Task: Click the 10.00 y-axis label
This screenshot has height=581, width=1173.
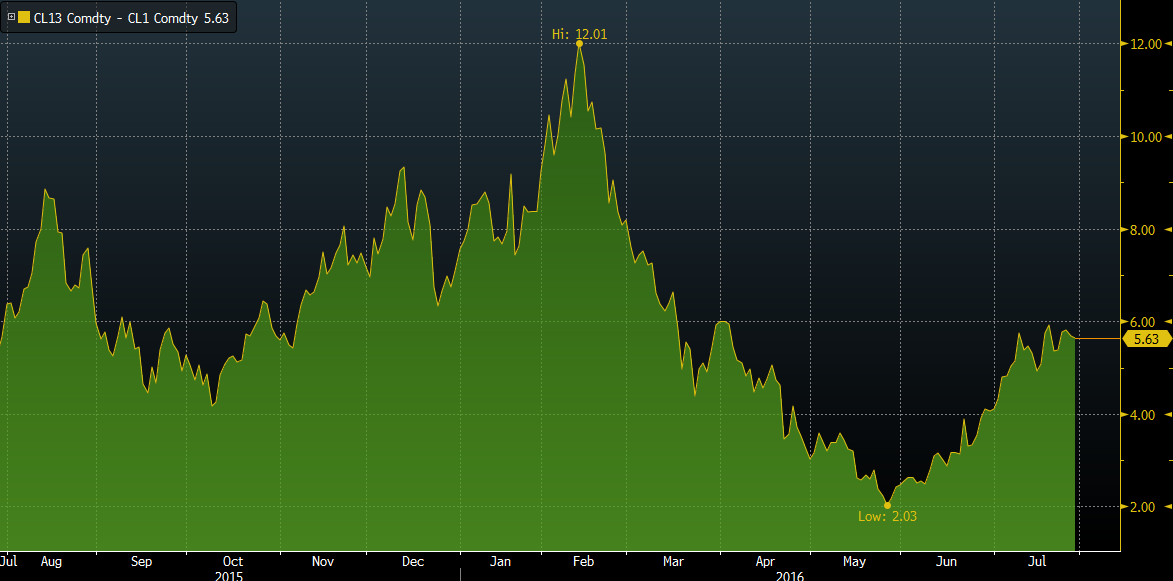Action: pos(1147,136)
